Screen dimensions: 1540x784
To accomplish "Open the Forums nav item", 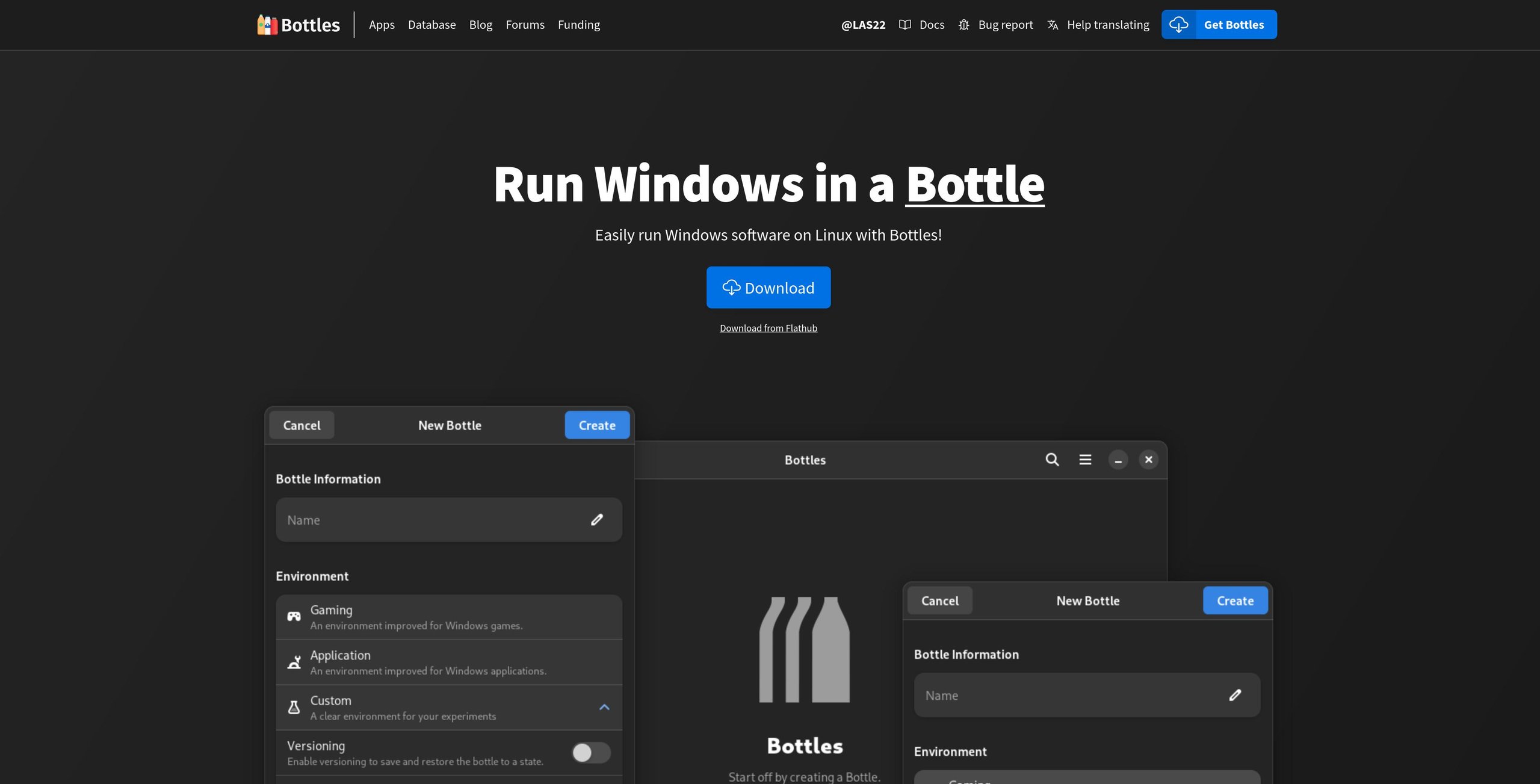I will click(x=525, y=25).
